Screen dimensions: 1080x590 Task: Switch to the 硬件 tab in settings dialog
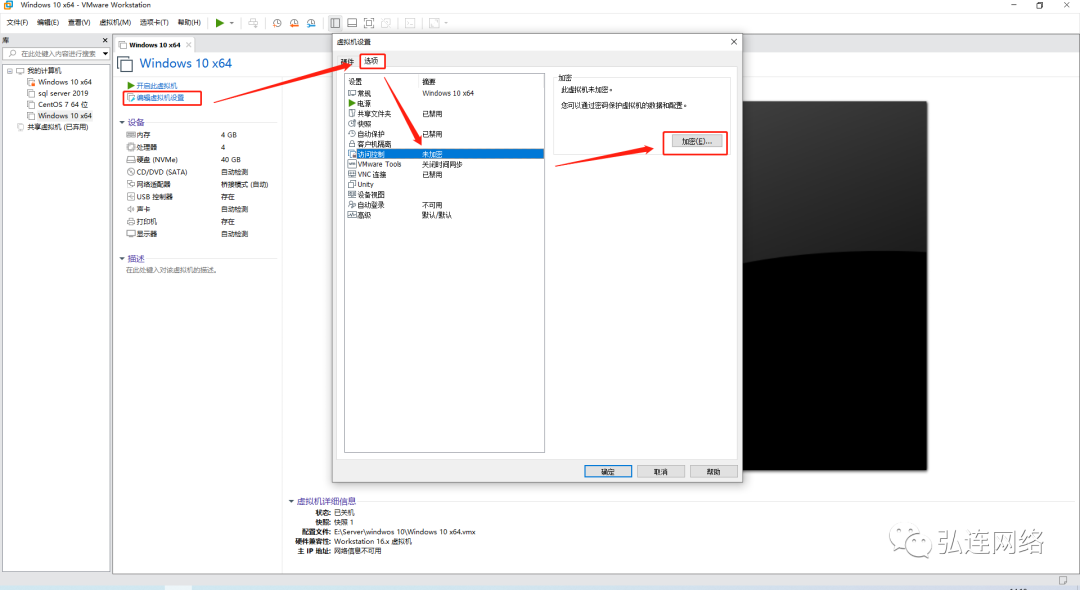pos(347,62)
